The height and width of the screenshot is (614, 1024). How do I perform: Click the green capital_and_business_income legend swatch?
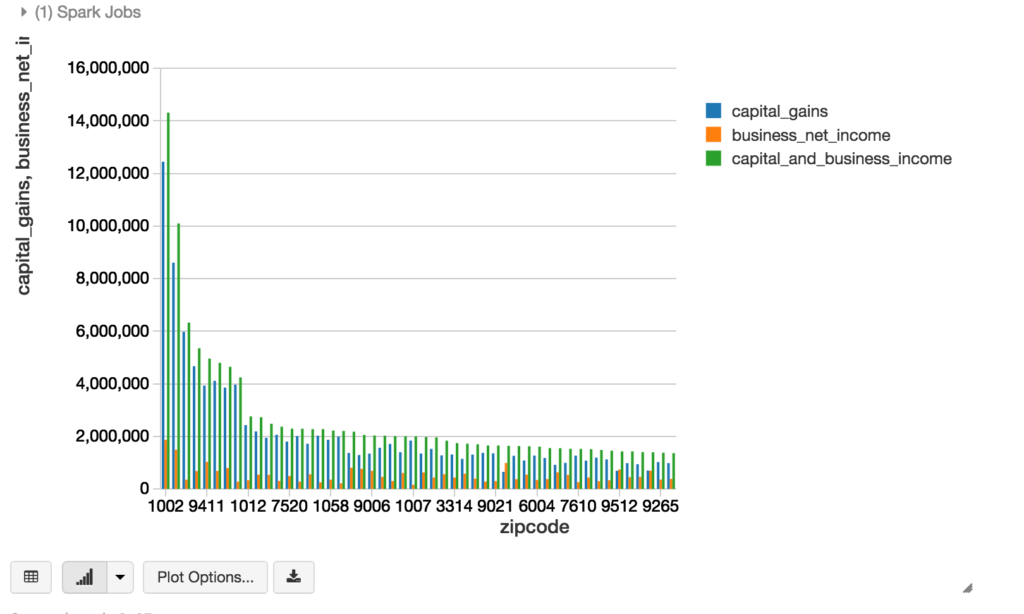coord(713,159)
